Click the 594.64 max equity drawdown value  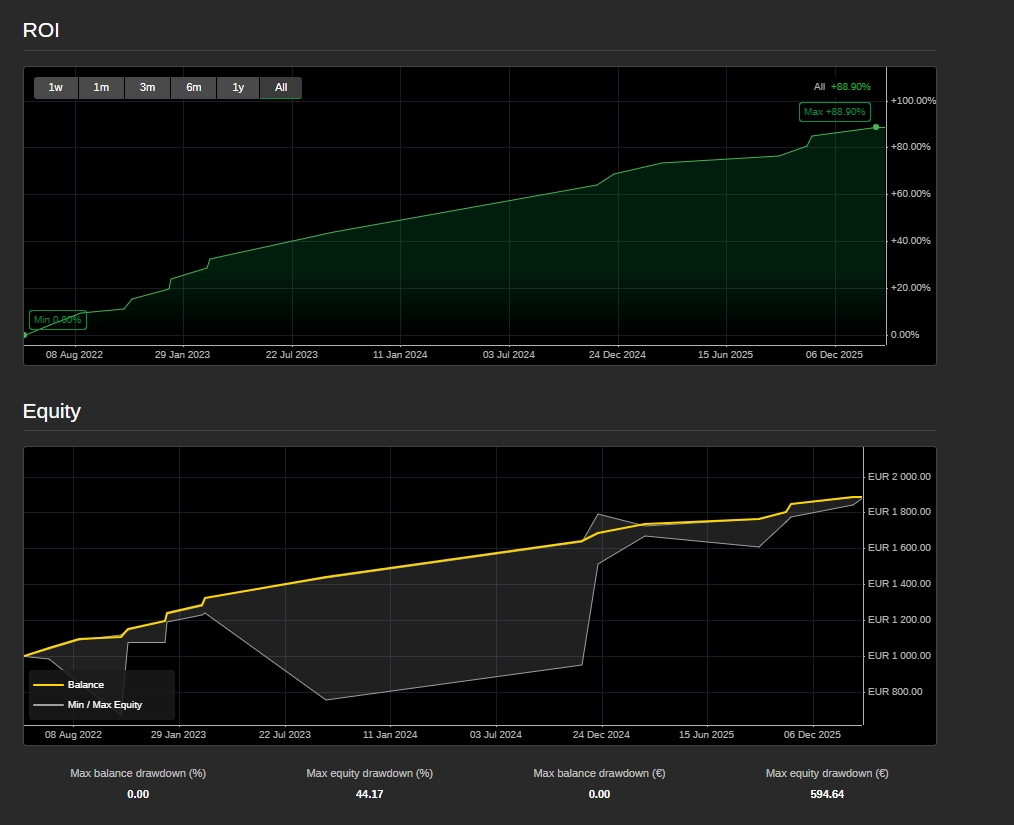click(x=826, y=794)
